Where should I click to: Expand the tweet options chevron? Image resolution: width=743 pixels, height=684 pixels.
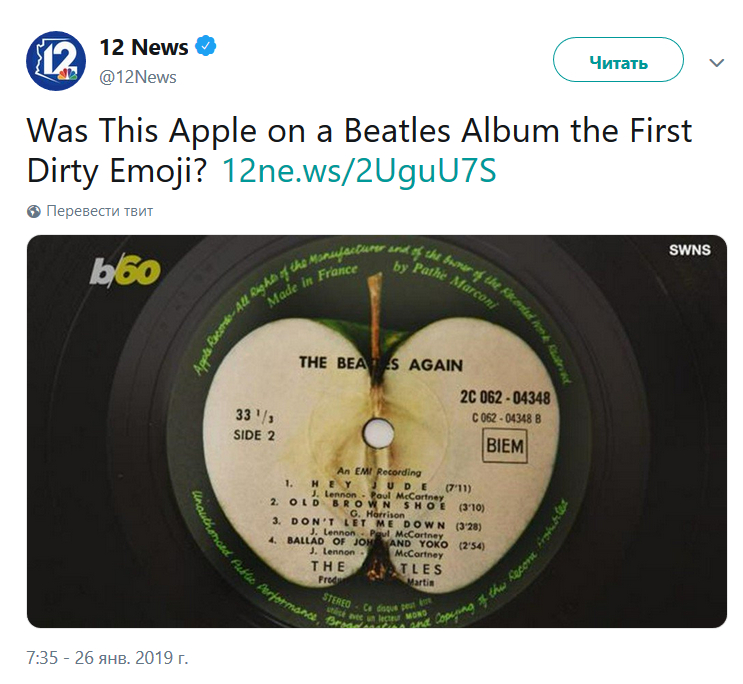click(x=716, y=62)
